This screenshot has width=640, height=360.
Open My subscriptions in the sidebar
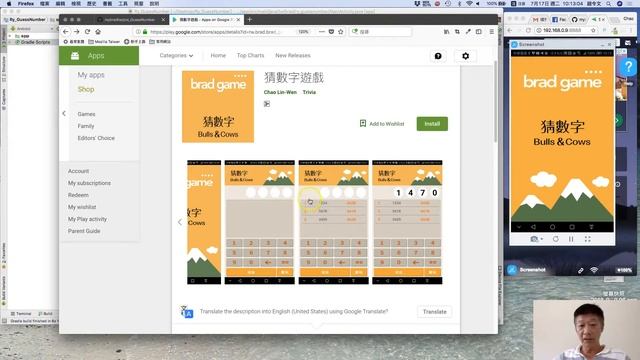tap(89, 183)
